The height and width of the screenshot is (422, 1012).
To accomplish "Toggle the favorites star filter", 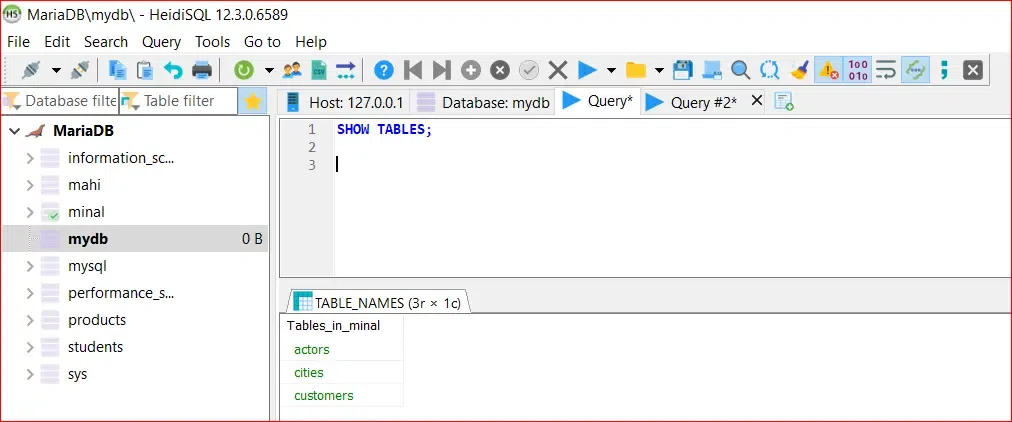I will click(x=252, y=101).
